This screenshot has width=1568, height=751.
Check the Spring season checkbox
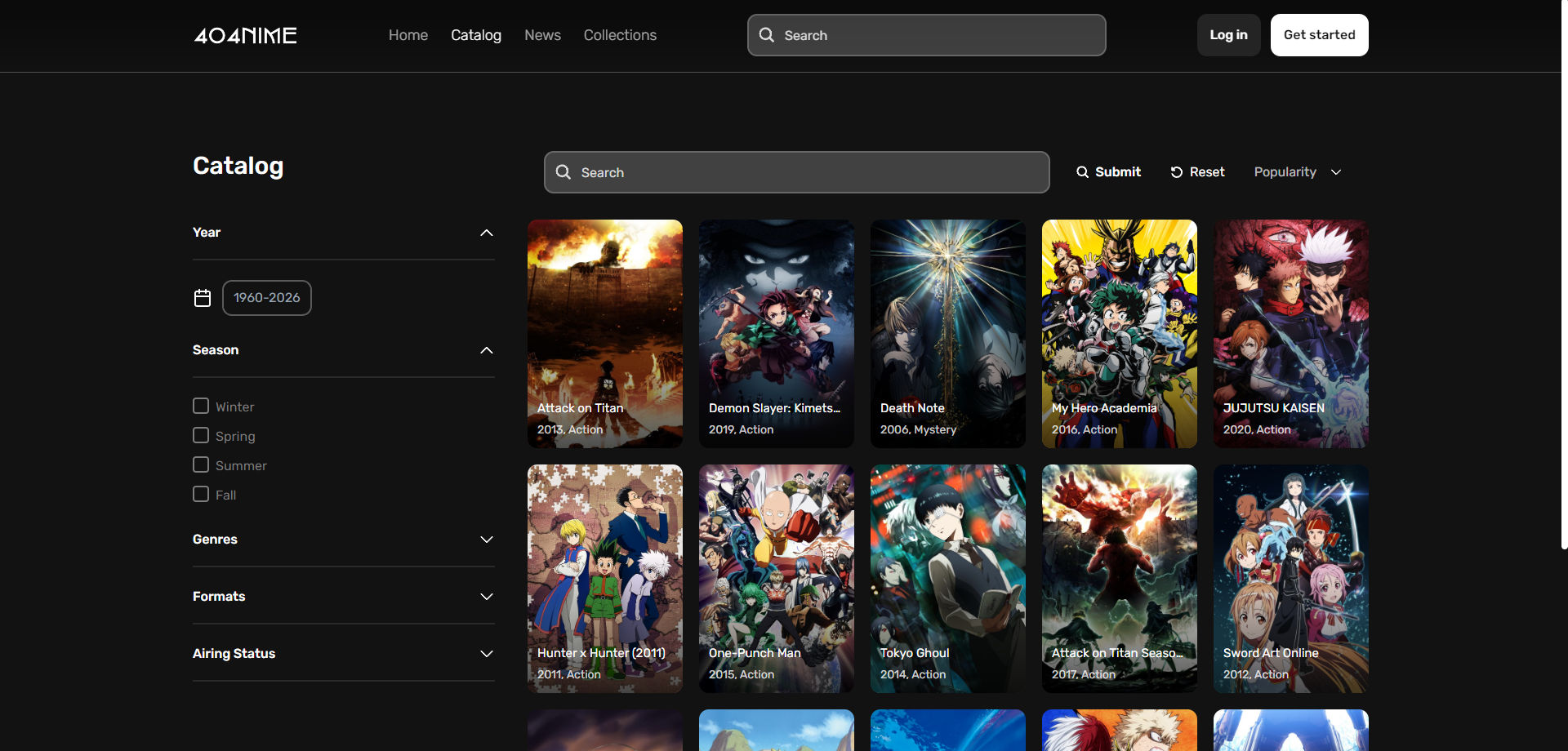coord(201,435)
